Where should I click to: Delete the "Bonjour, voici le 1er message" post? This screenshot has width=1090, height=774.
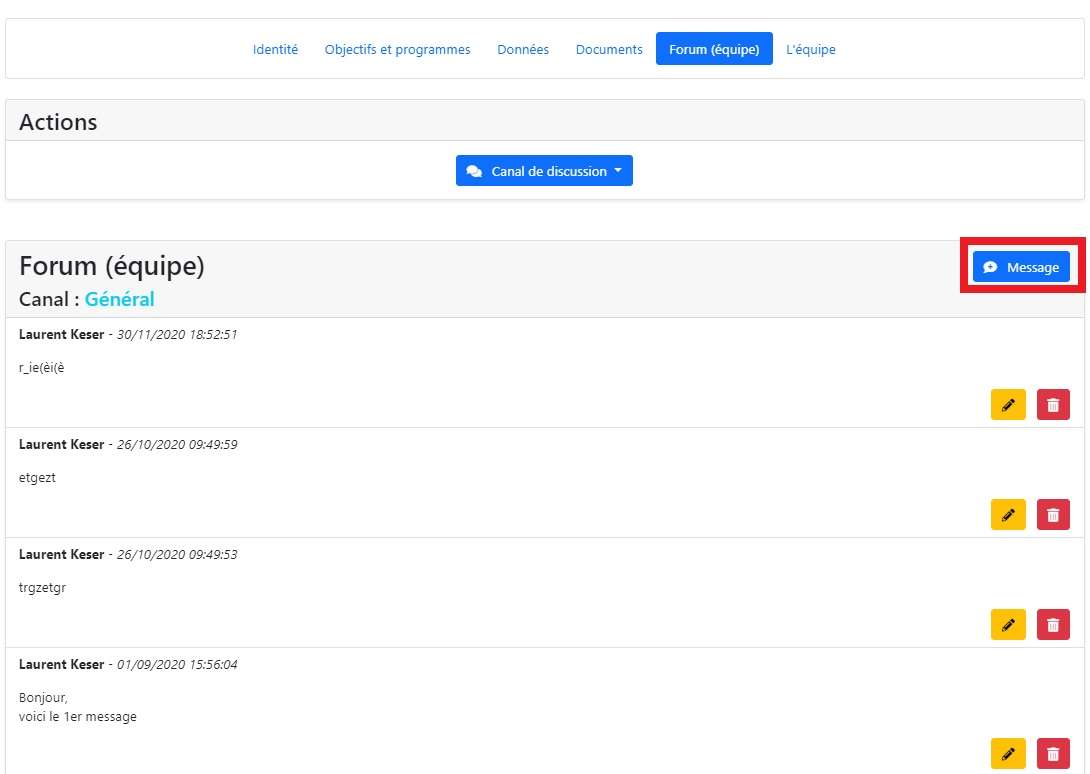1053,754
